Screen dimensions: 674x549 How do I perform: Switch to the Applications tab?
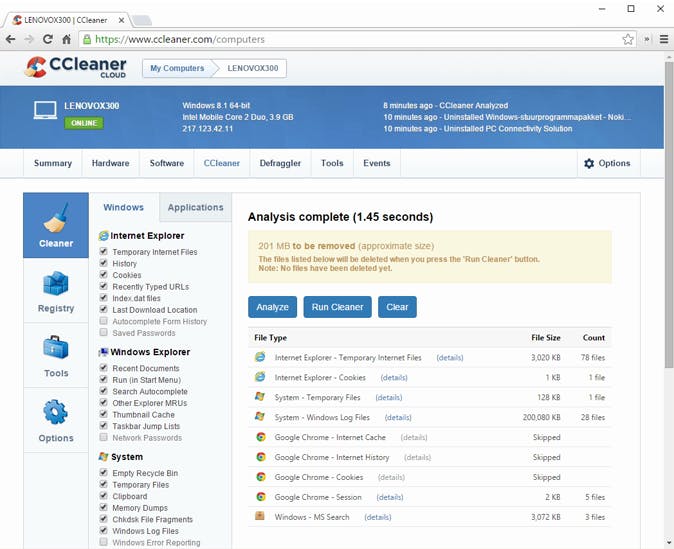point(195,208)
